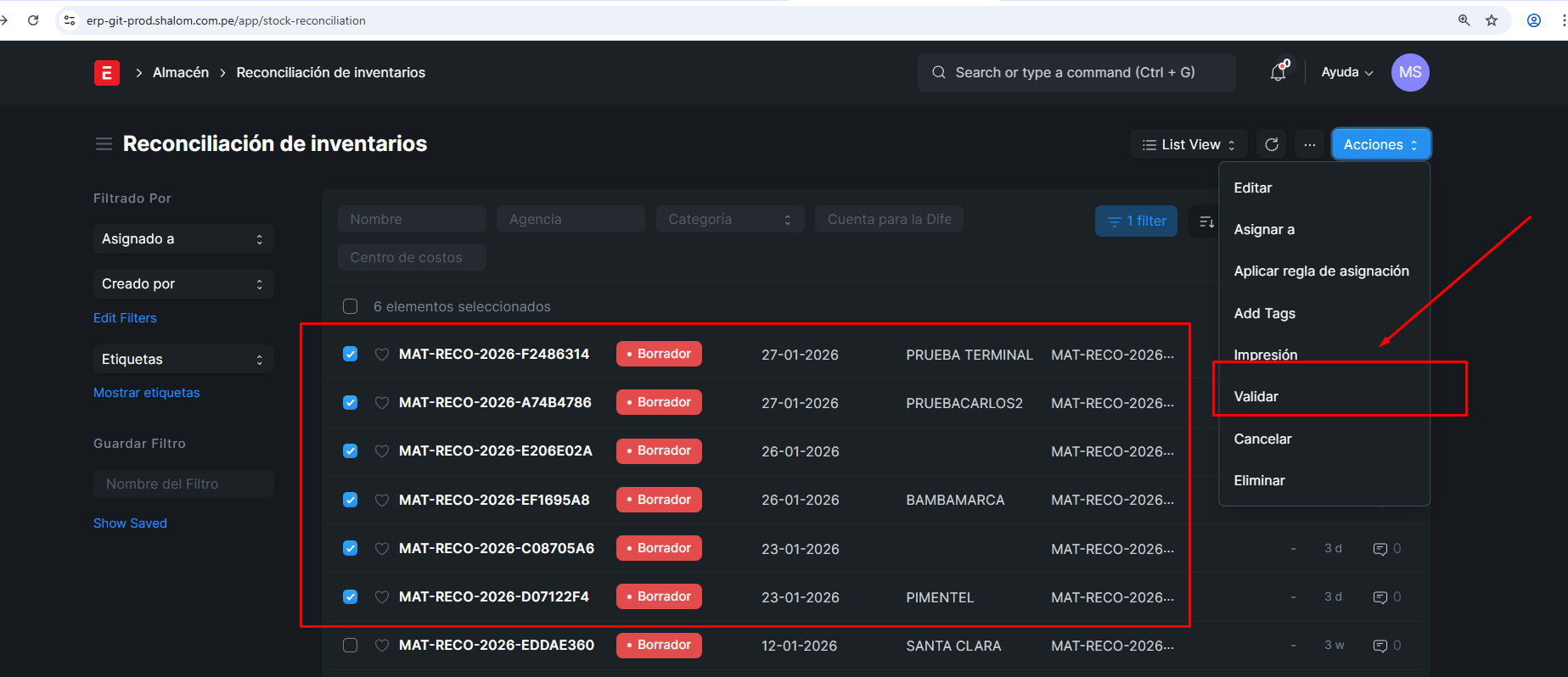
Task: Expand the List View switcher
Action: [1189, 145]
